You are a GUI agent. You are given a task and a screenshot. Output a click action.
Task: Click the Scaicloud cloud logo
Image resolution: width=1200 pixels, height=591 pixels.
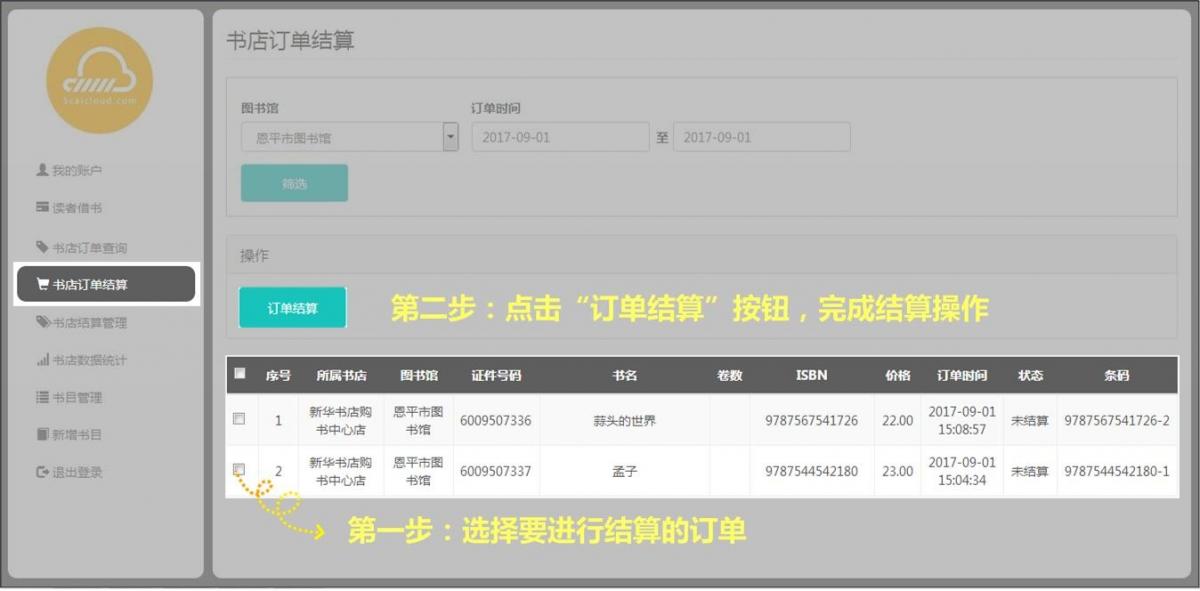(99, 80)
